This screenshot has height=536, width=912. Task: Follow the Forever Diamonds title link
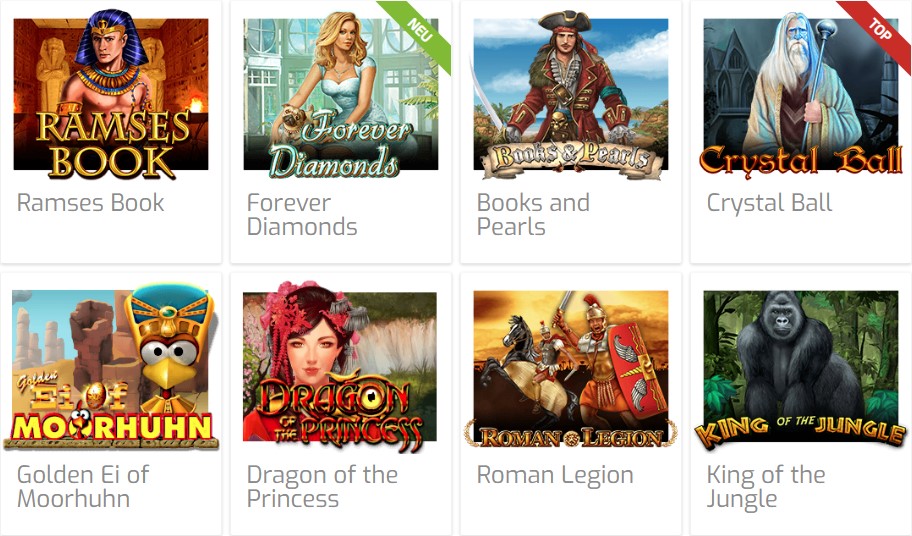coord(302,215)
